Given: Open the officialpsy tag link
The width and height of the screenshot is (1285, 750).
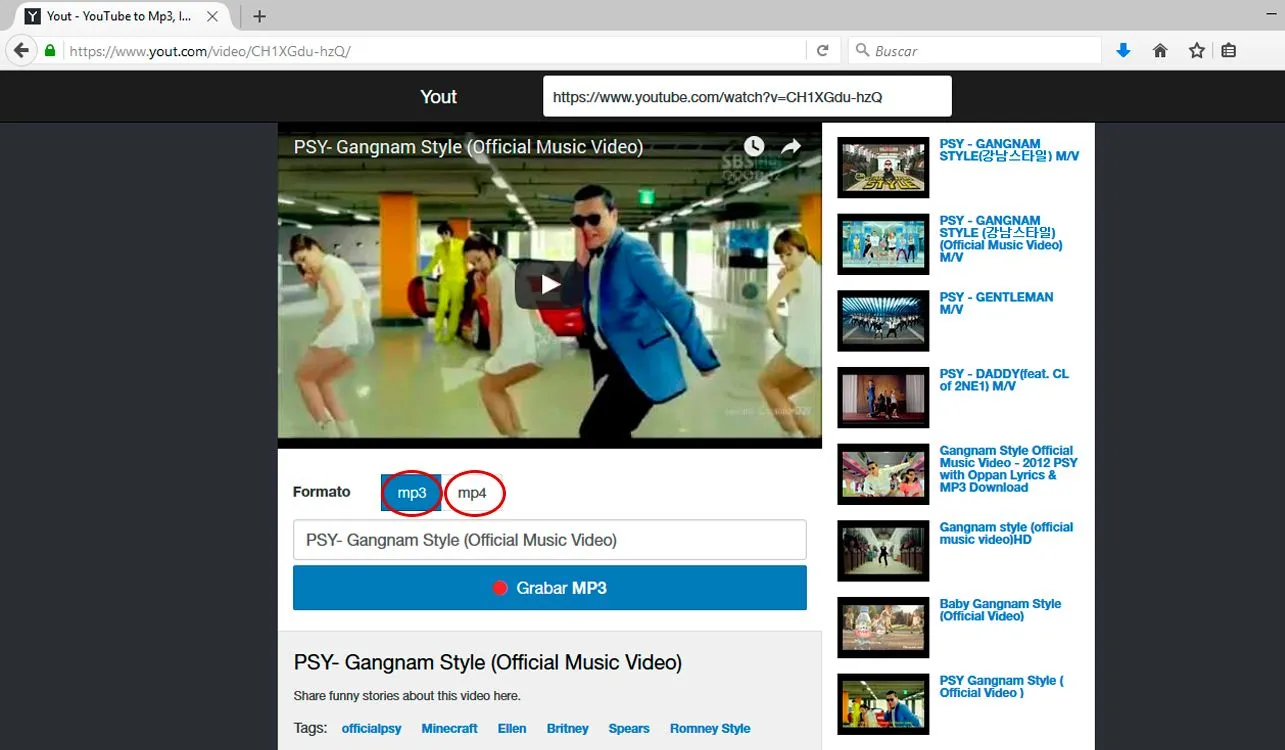Looking at the screenshot, I should [x=371, y=728].
